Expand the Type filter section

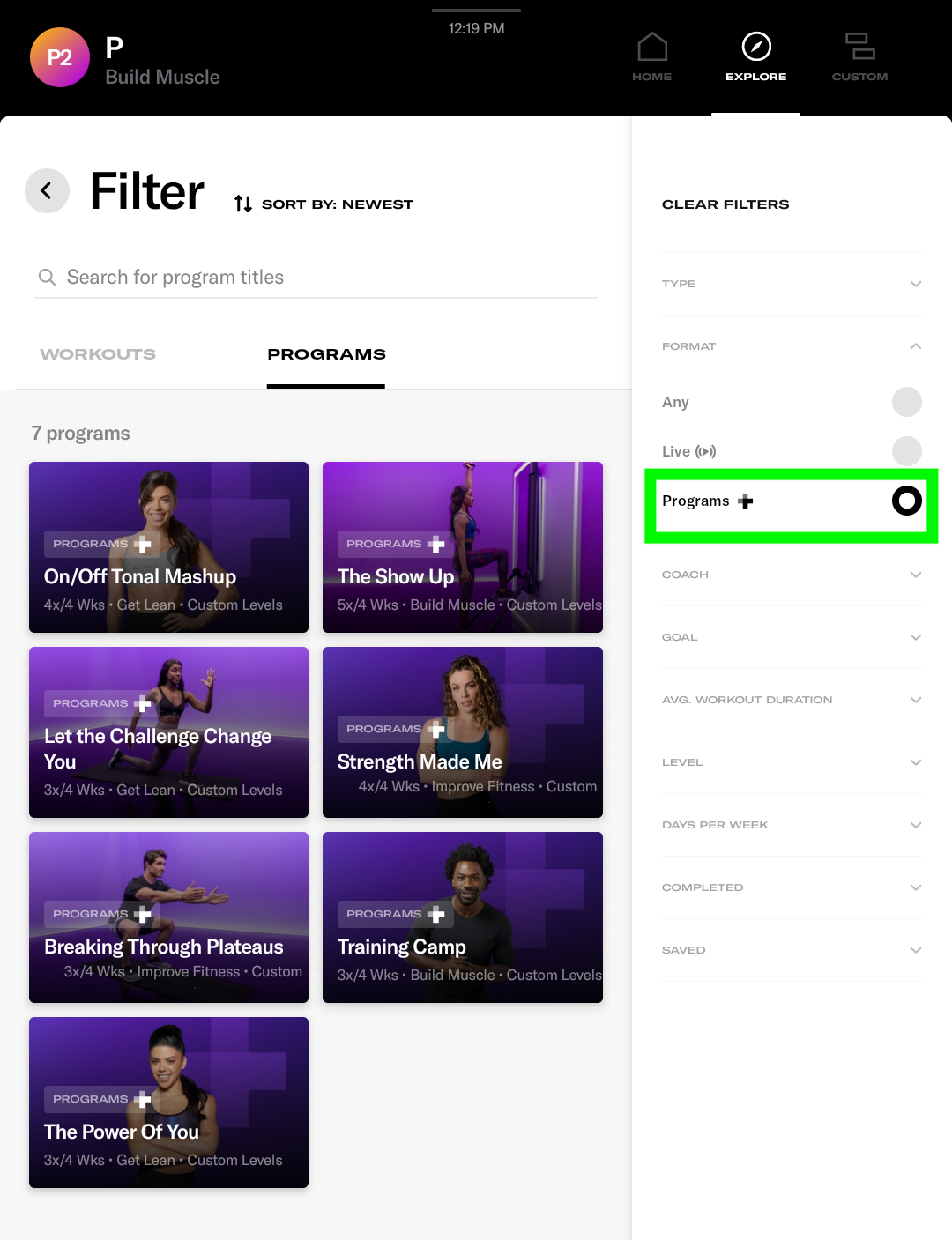click(915, 284)
